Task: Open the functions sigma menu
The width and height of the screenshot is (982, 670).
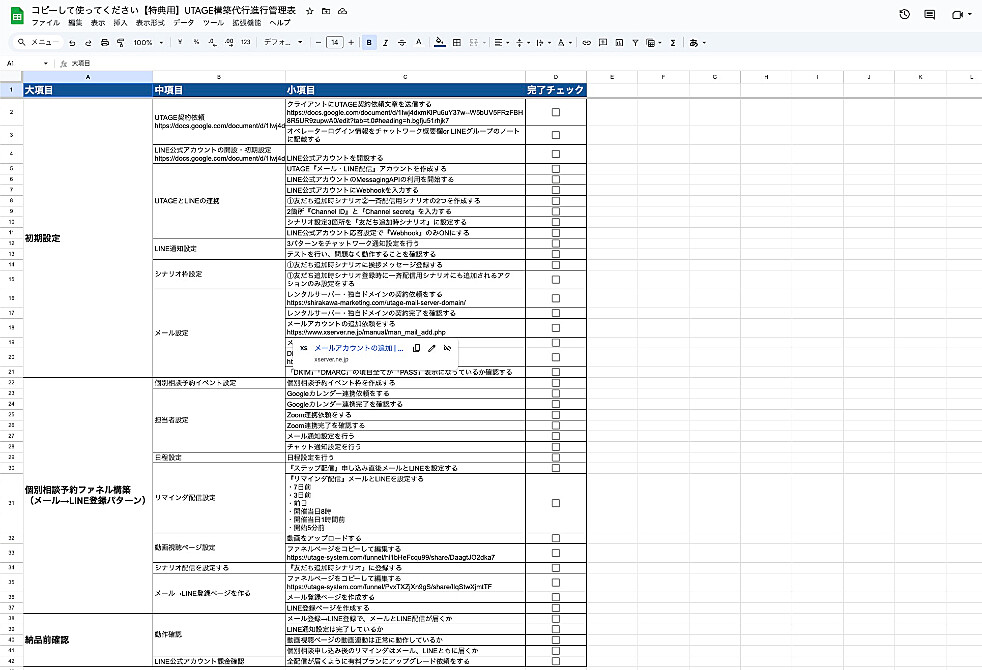Action: (x=673, y=43)
